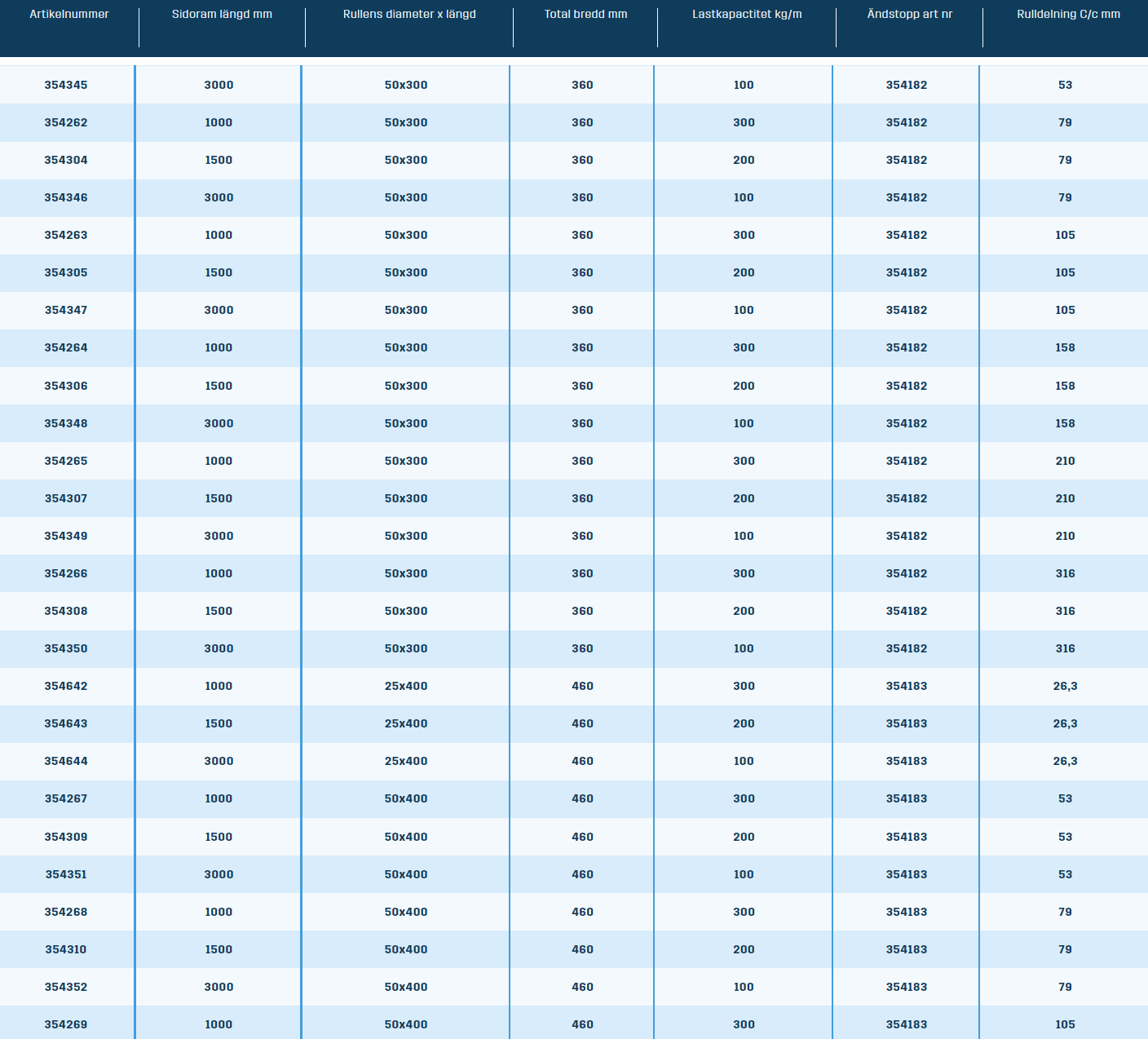
Task: Click 50x400 in the 354267 row
Action: 406,798
